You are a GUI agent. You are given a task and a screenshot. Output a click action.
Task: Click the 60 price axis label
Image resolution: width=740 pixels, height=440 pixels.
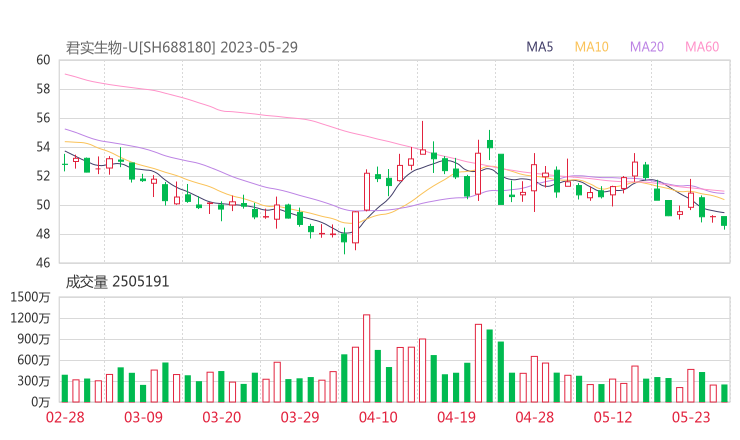point(43,60)
